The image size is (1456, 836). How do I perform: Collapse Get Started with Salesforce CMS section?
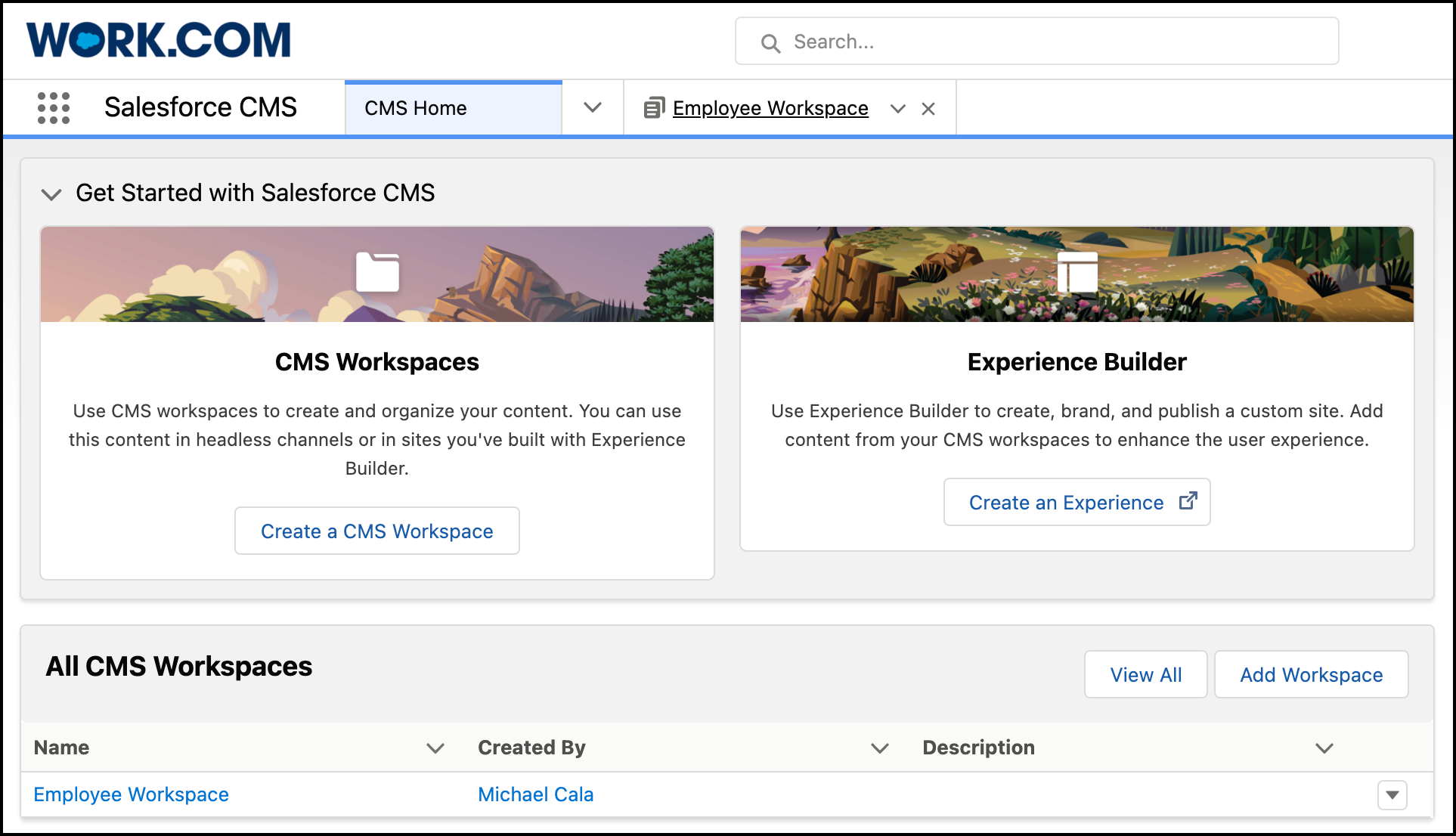point(51,194)
